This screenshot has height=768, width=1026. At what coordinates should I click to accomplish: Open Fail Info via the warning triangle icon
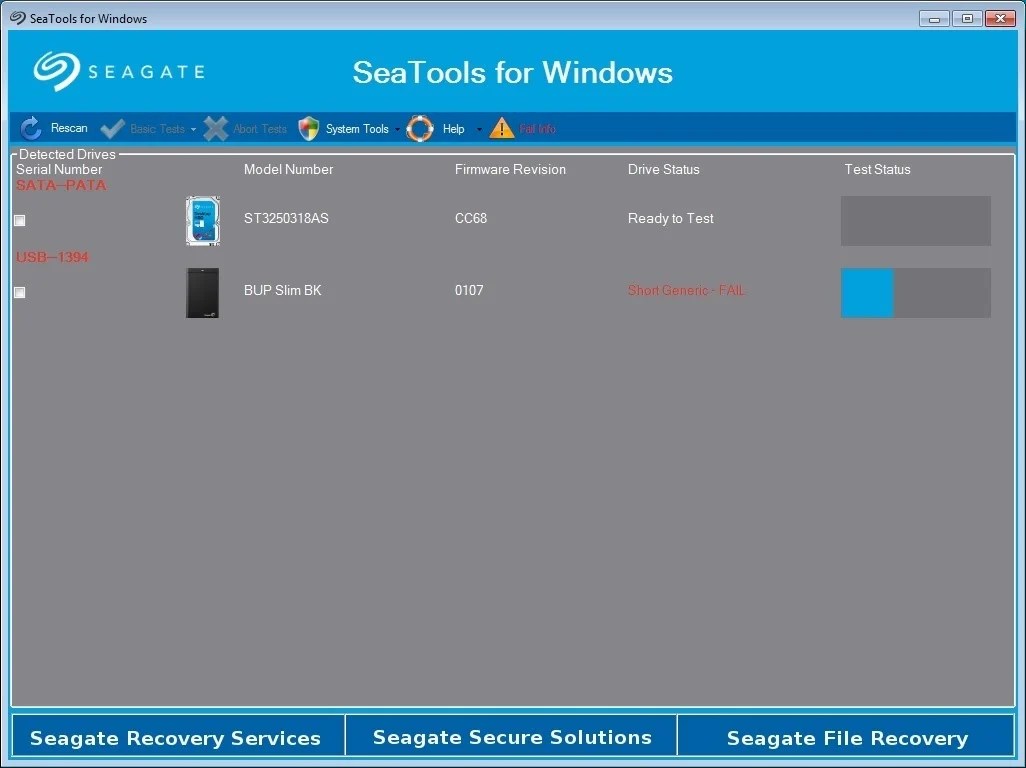coord(501,128)
